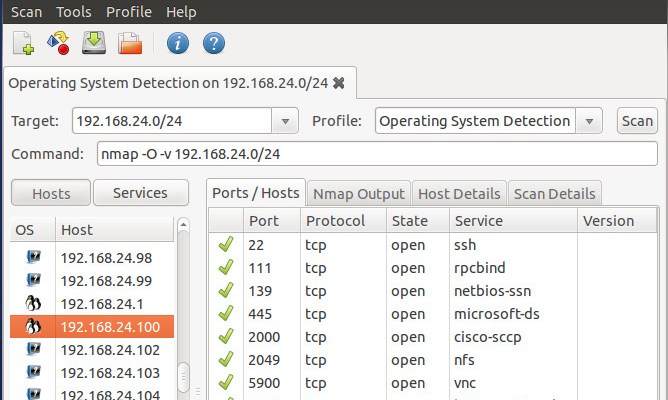Sort by the Port column header
This screenshot has height=400, width=668.
pyautogui.click(x=272, y=221)
